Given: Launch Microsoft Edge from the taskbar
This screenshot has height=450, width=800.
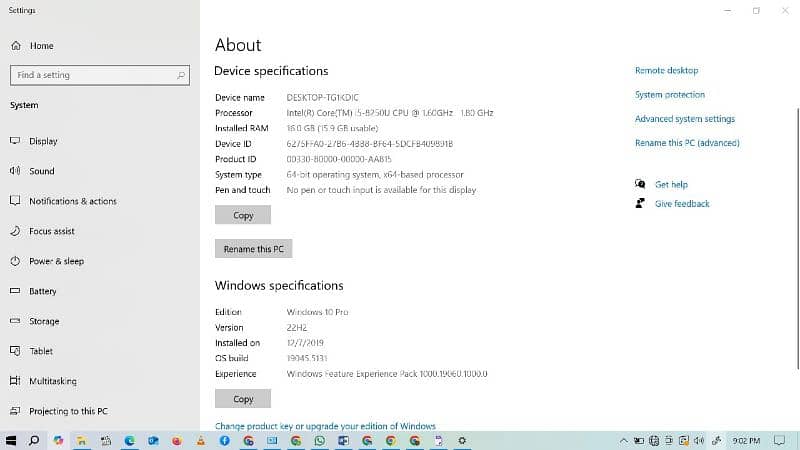Looking at the screenshot, I should click(130, 440).
